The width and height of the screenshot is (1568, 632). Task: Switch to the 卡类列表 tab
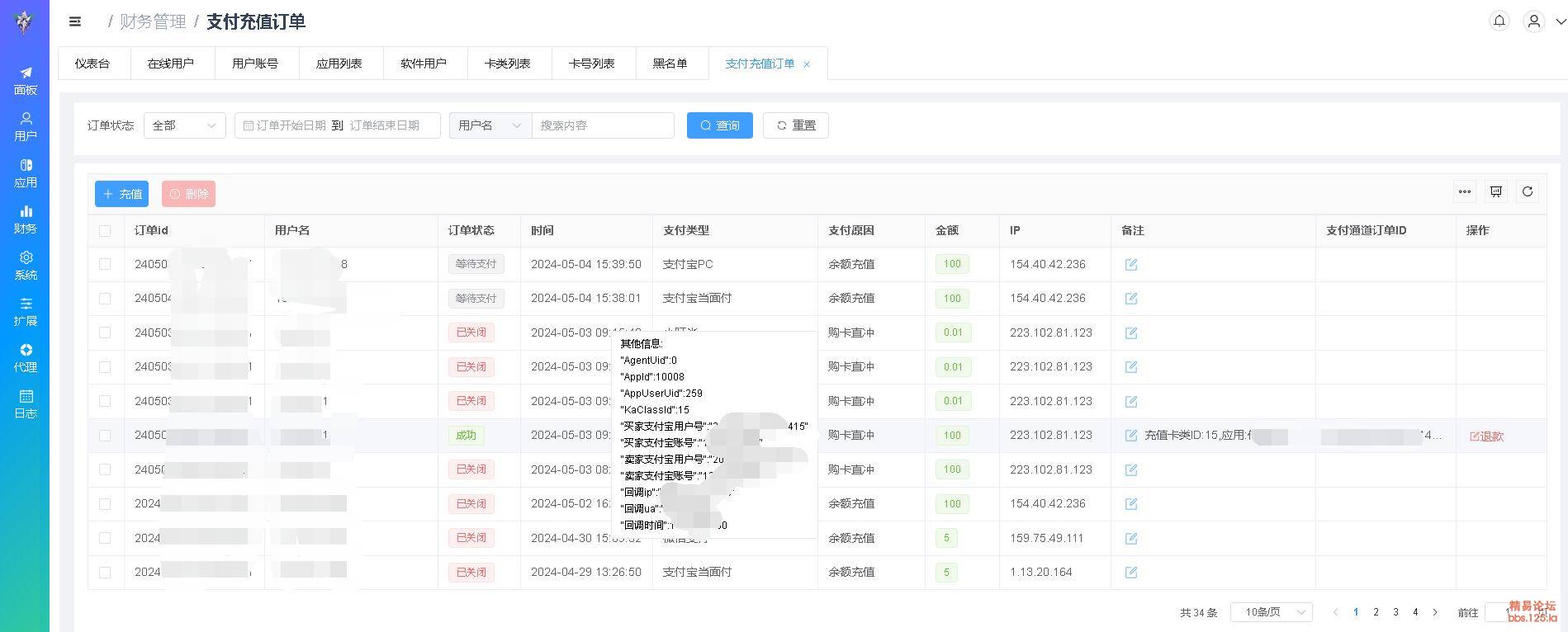[x=507, y=64]
